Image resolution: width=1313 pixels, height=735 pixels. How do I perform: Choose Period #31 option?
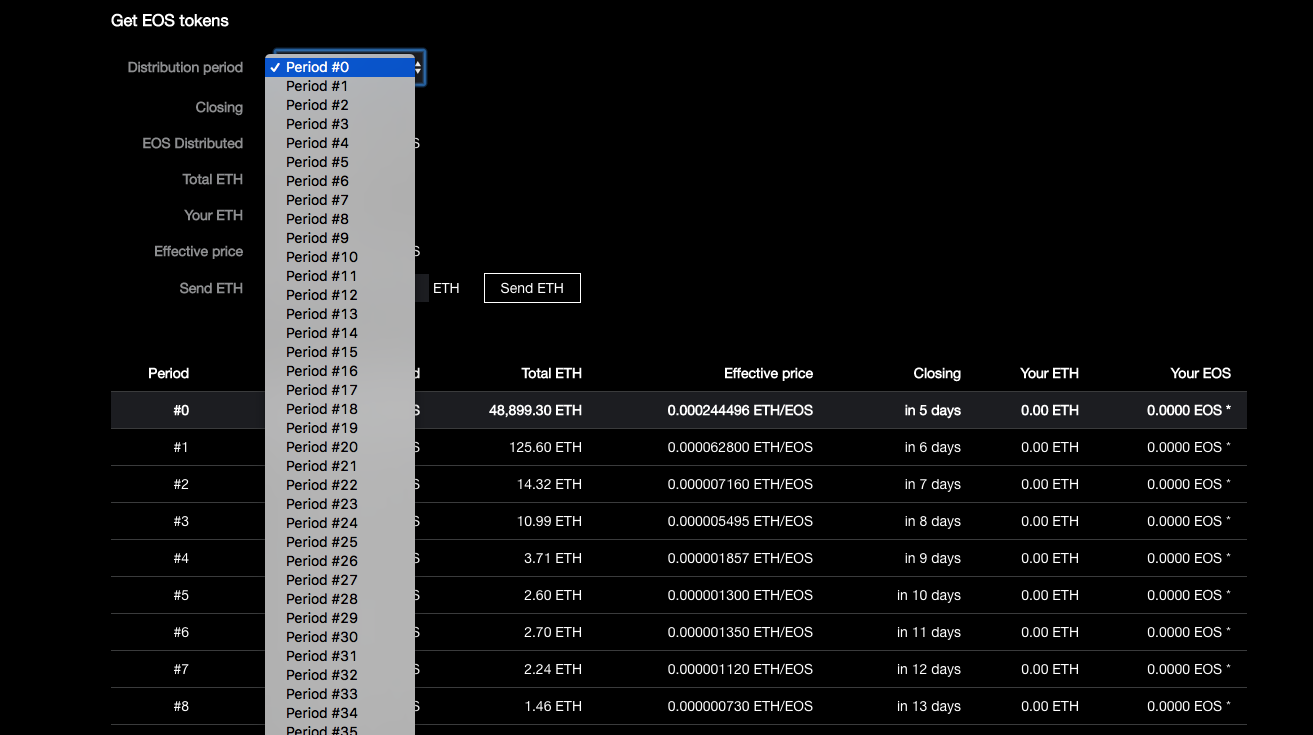pyautogui.click(x=340, y=656)
